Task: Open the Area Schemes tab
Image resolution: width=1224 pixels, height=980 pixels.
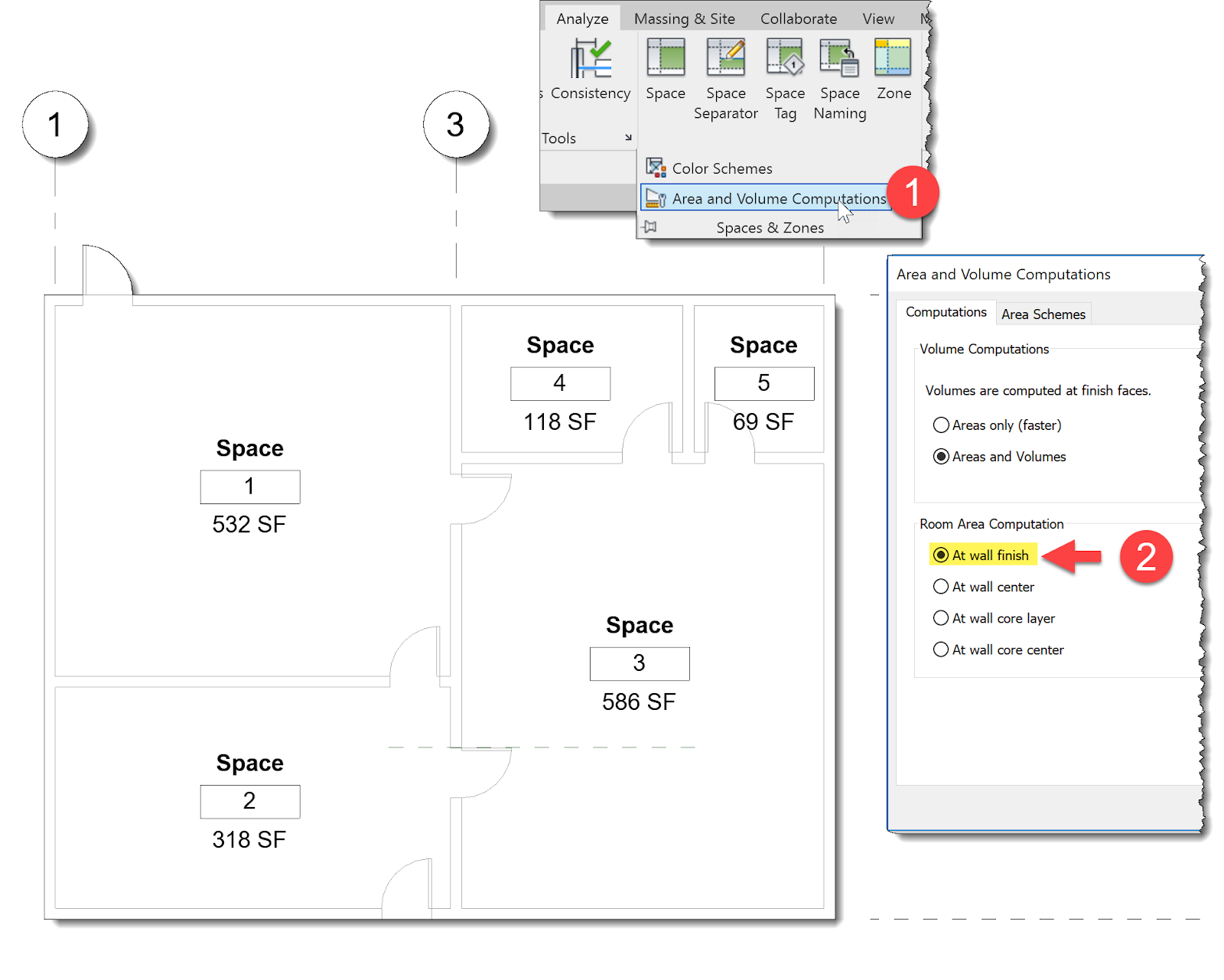Action: coord(1043,313)
